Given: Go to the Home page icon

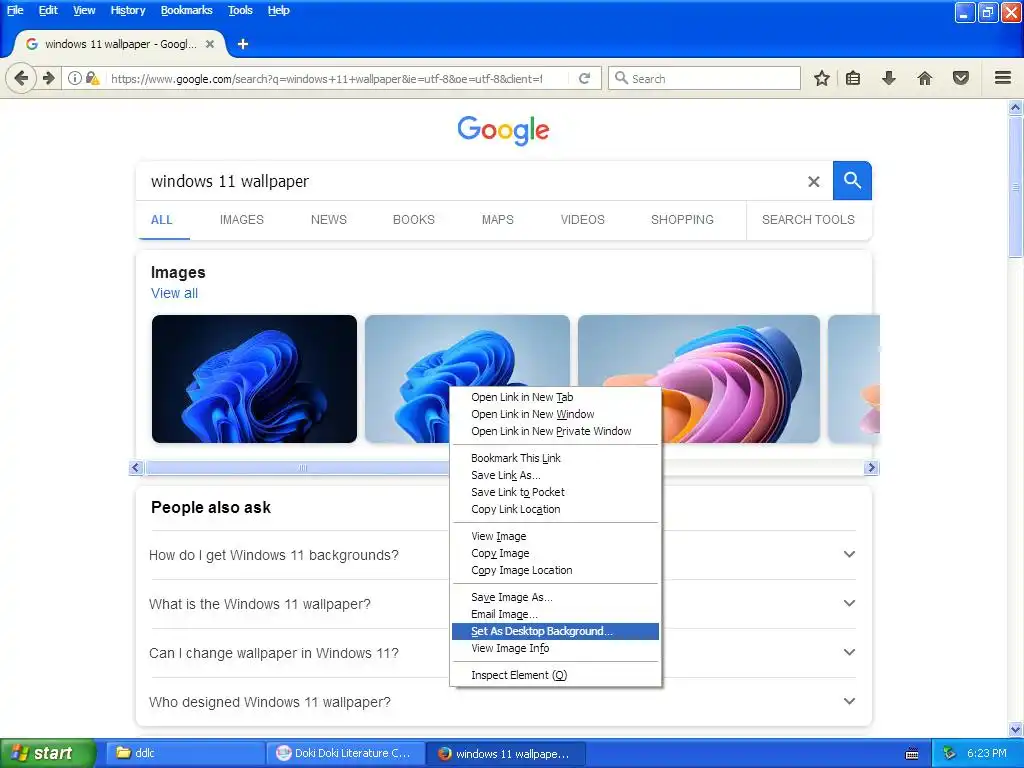Looking at the screenshot, I should coord(925,78).
